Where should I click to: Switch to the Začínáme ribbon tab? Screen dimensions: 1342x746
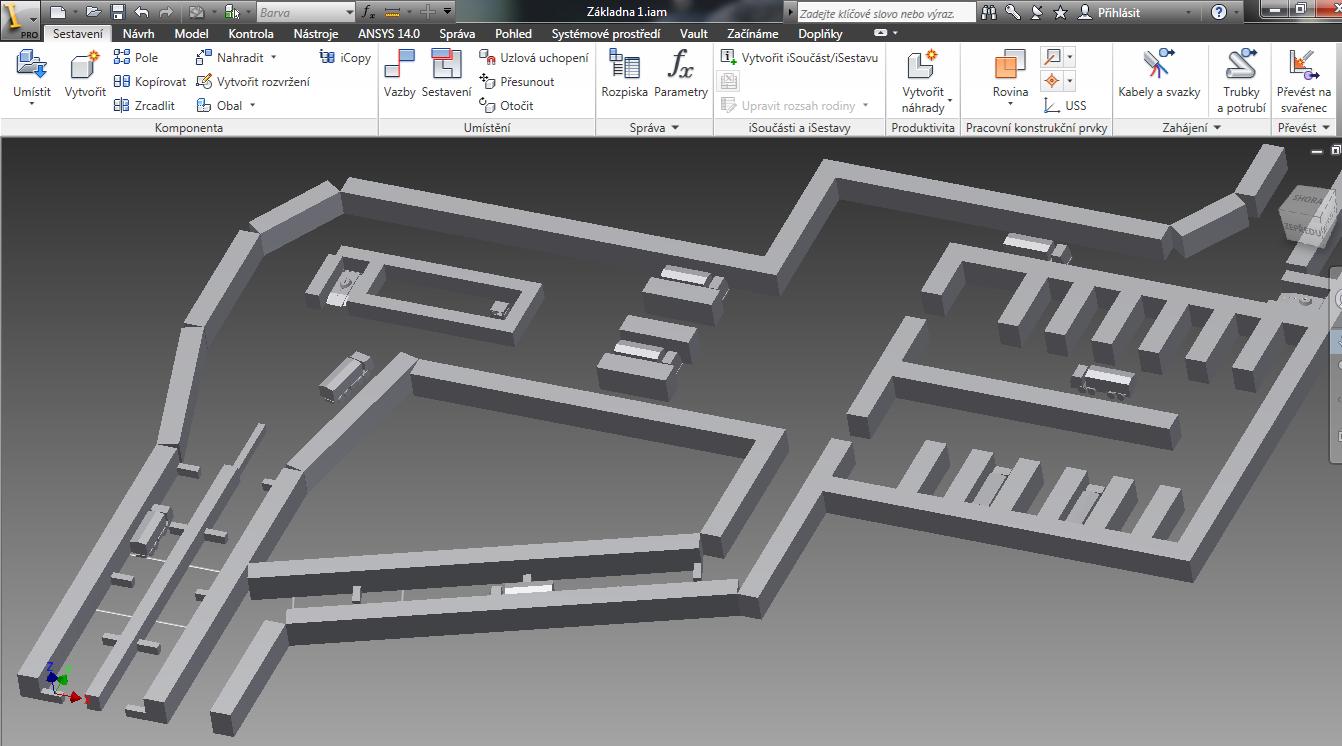click(752, 34)
